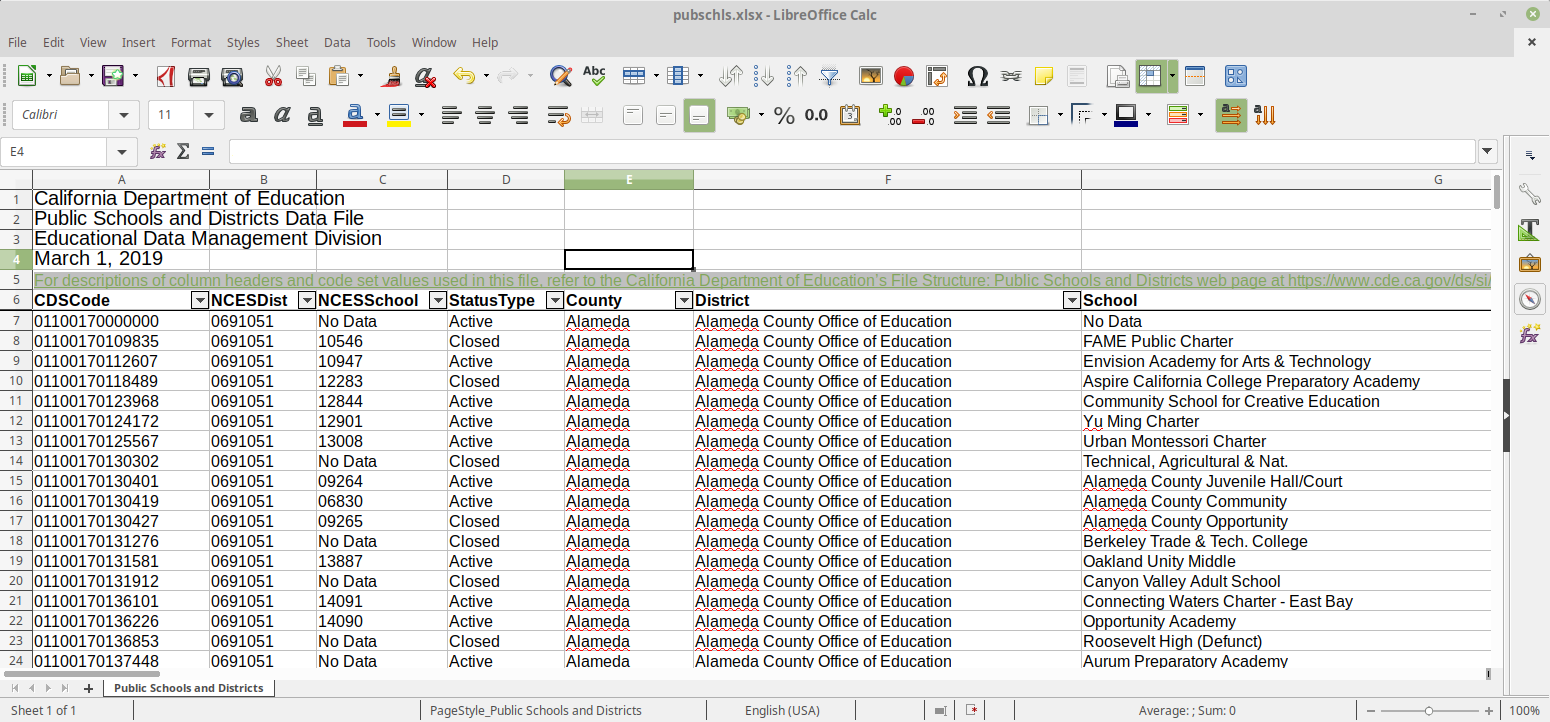
Task: Expand the Name Box dropdown
Action: point(122,152)
